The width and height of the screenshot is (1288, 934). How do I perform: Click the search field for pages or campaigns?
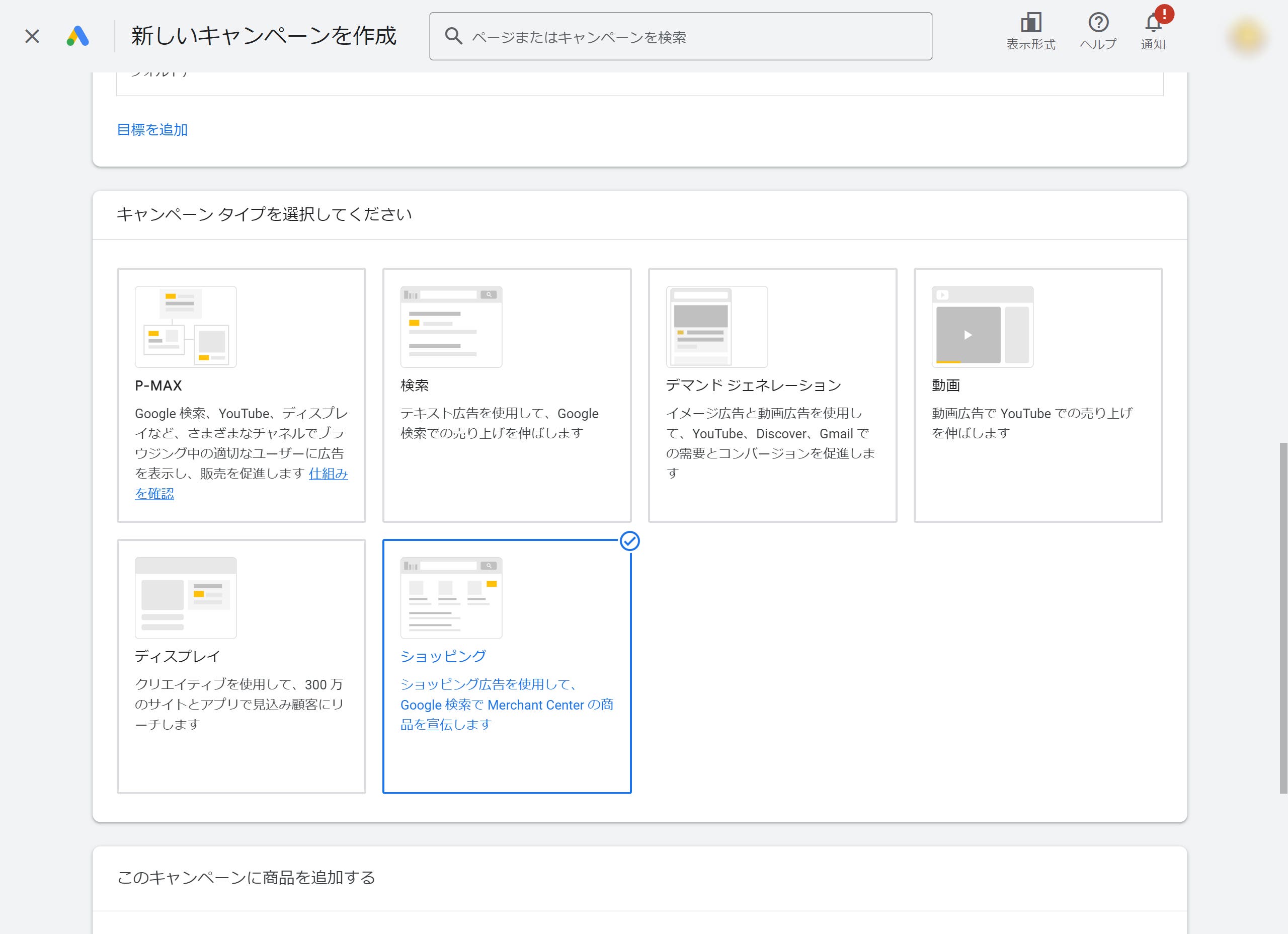pyautogui.click(x=680, y=36)
